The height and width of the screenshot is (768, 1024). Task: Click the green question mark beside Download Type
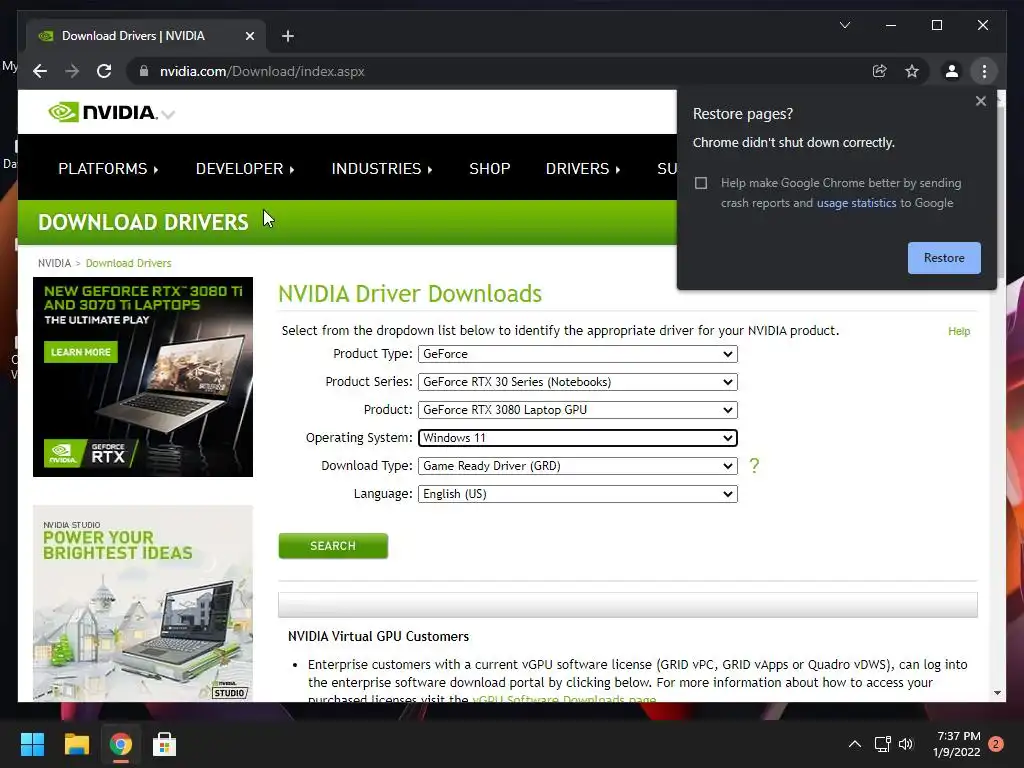754,465
